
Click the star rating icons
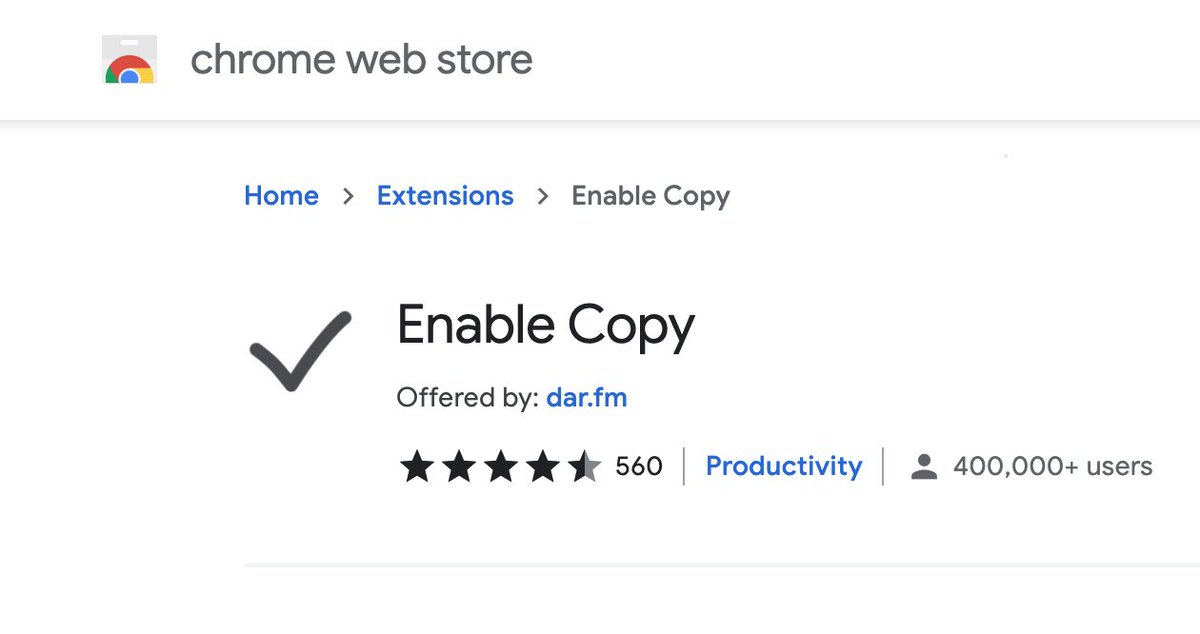pos(500,467)
